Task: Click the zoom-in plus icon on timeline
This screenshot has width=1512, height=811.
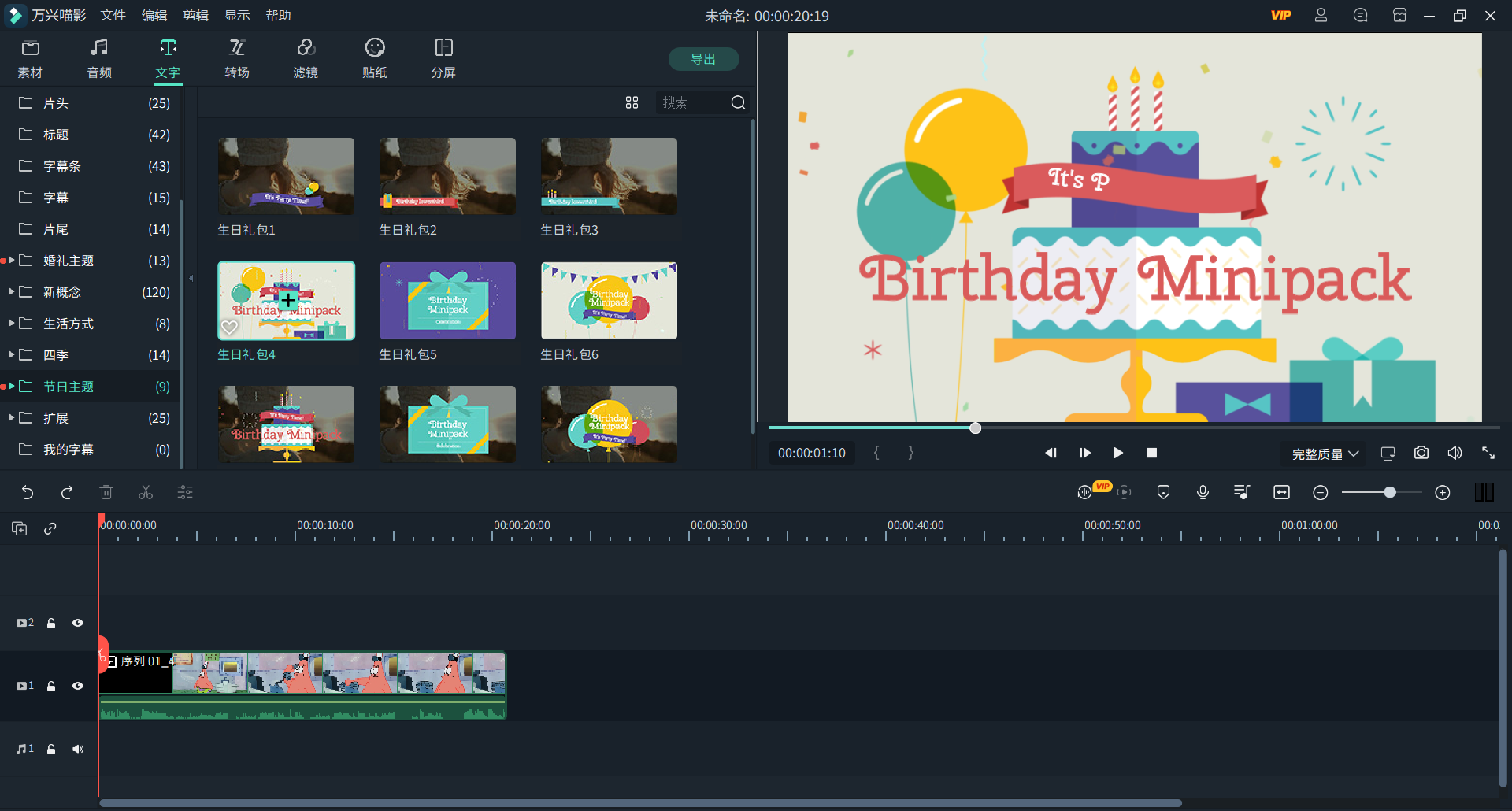Action: pyautogui.click(x=1442, y=492)
